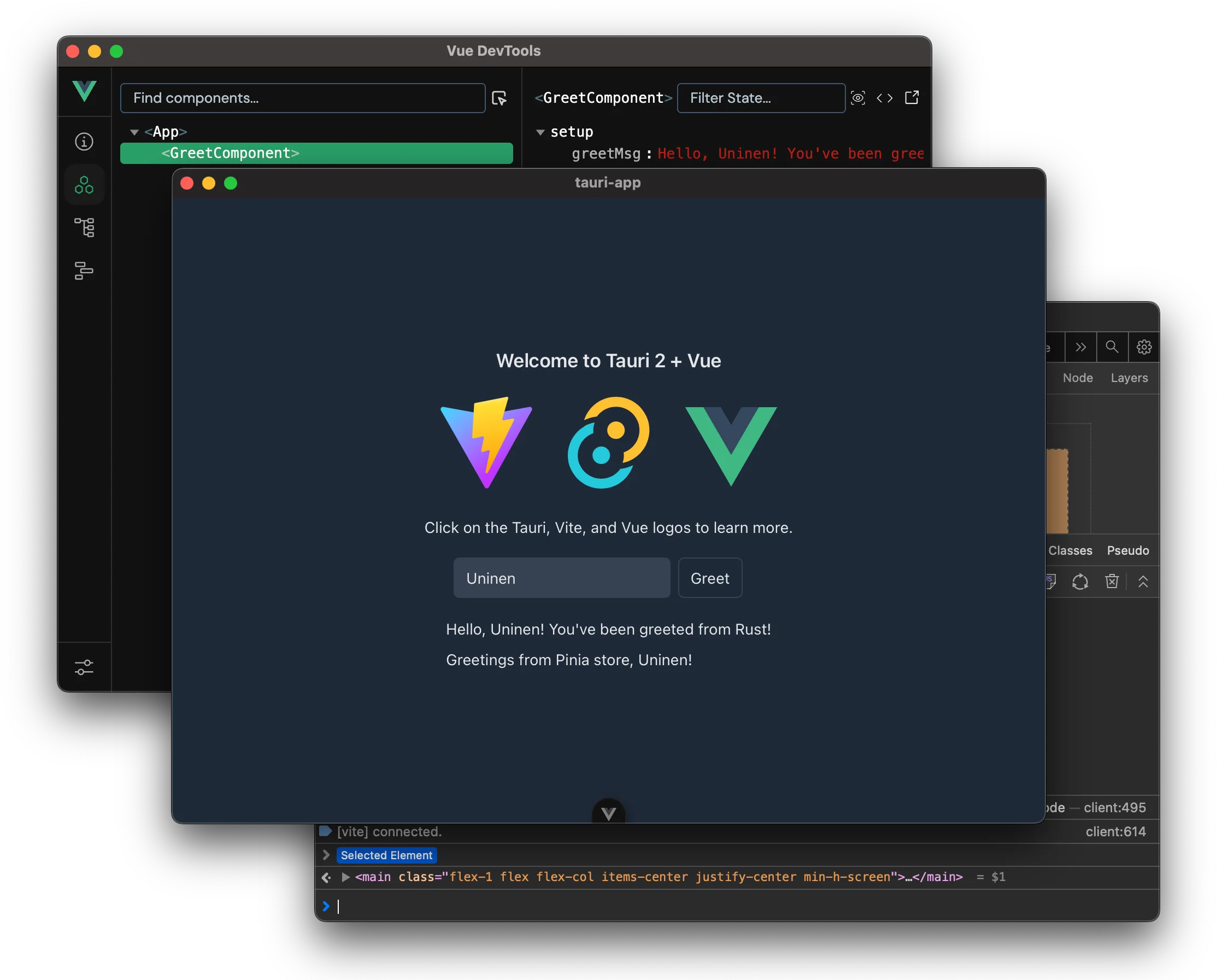This screenshot has height=980, width=1217.
Task: Open the Node tab in inspector
Action: click(1078, 378)
